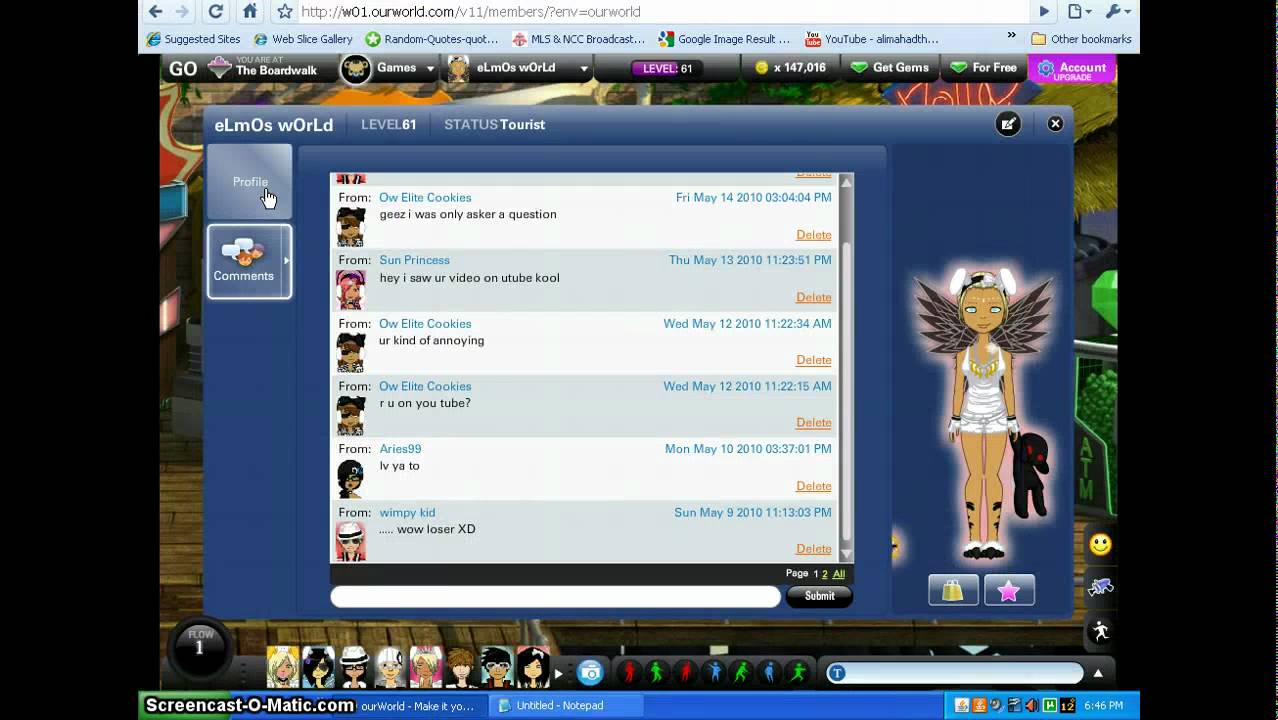
Task: Delete Aries99's comment
Action: pos(813,486)
